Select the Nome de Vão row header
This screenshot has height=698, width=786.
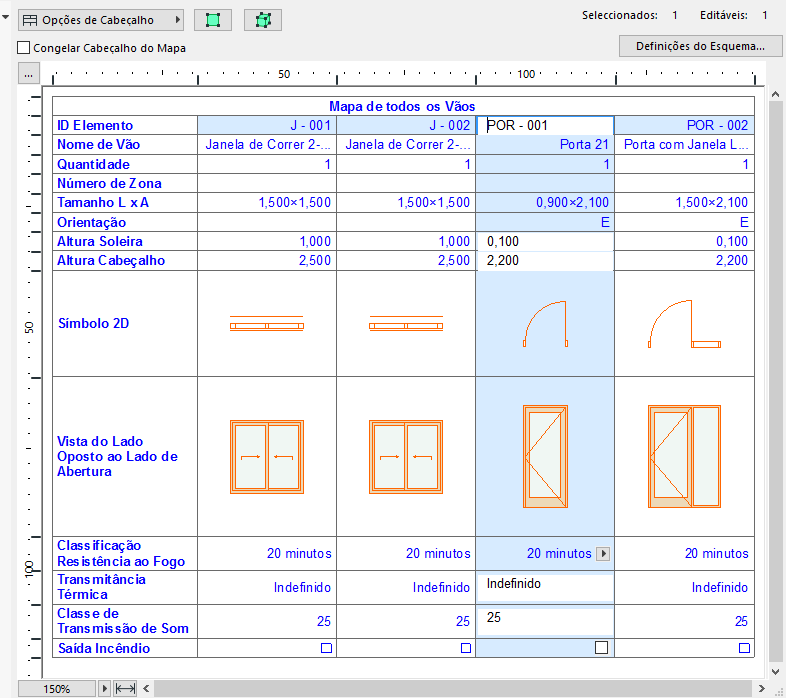pos(125,144)
